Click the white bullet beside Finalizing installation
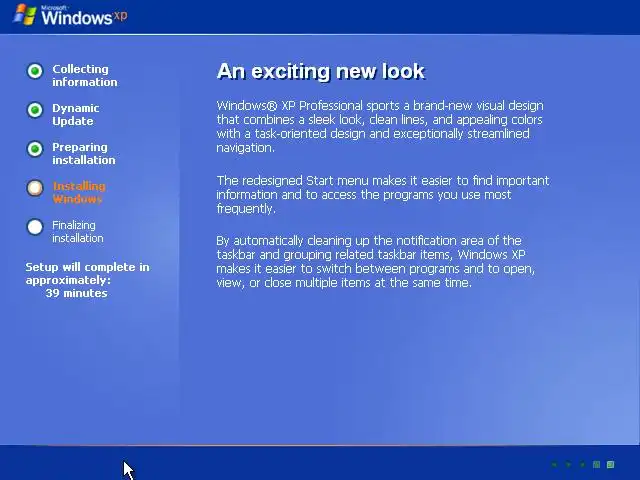The width and height of the screenshot is (640, 480). coord(35,227)
